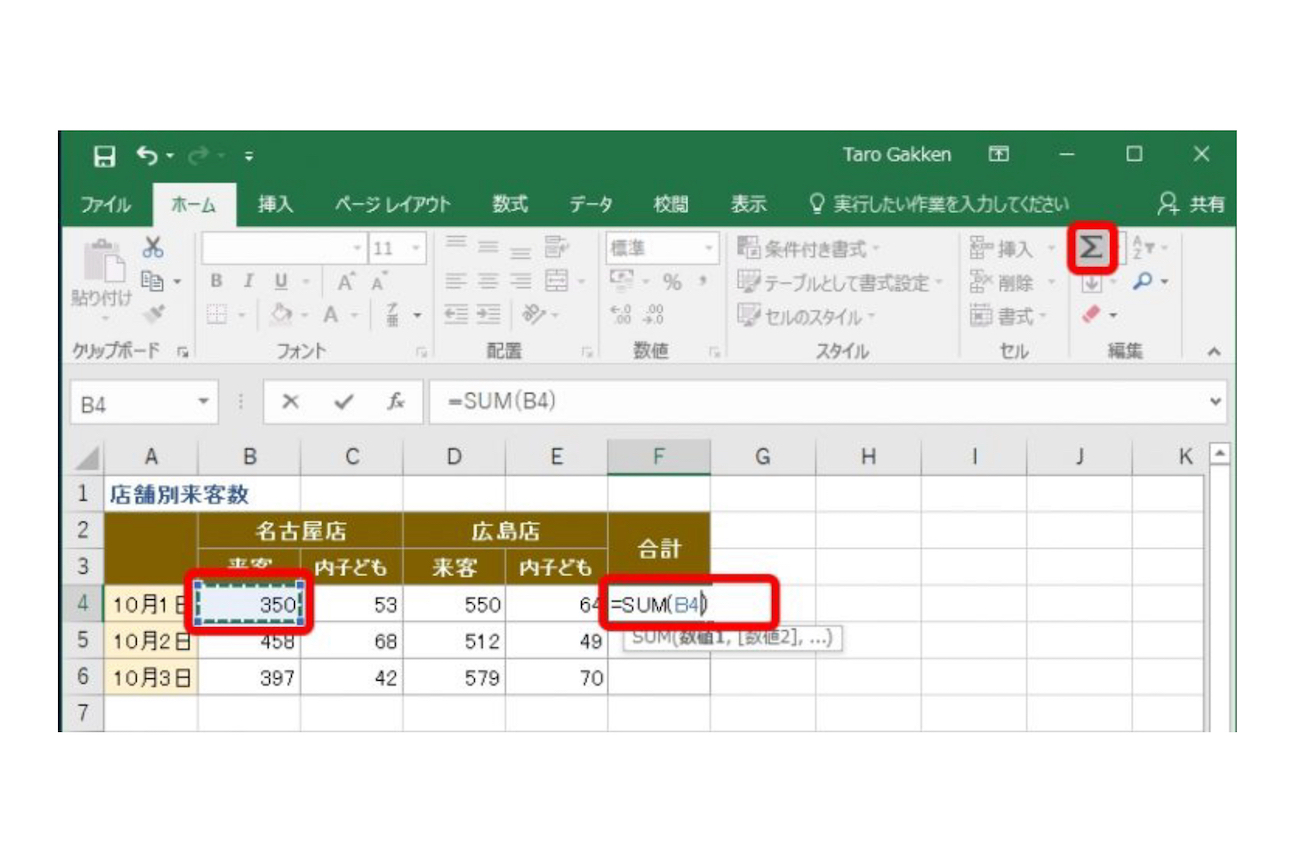Cancel formula entry with the X icon

290,402
